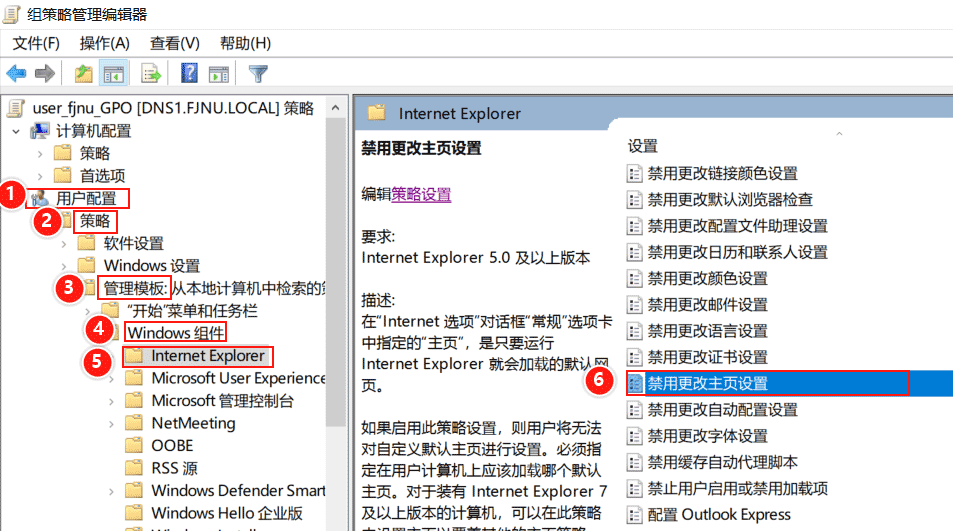
Task: Open the 文件(F) menu
Action: coord(36,43)
